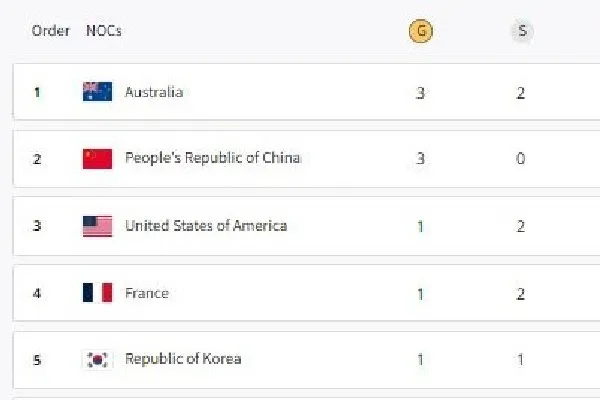Click the Australia flag icon

[98, 92]
